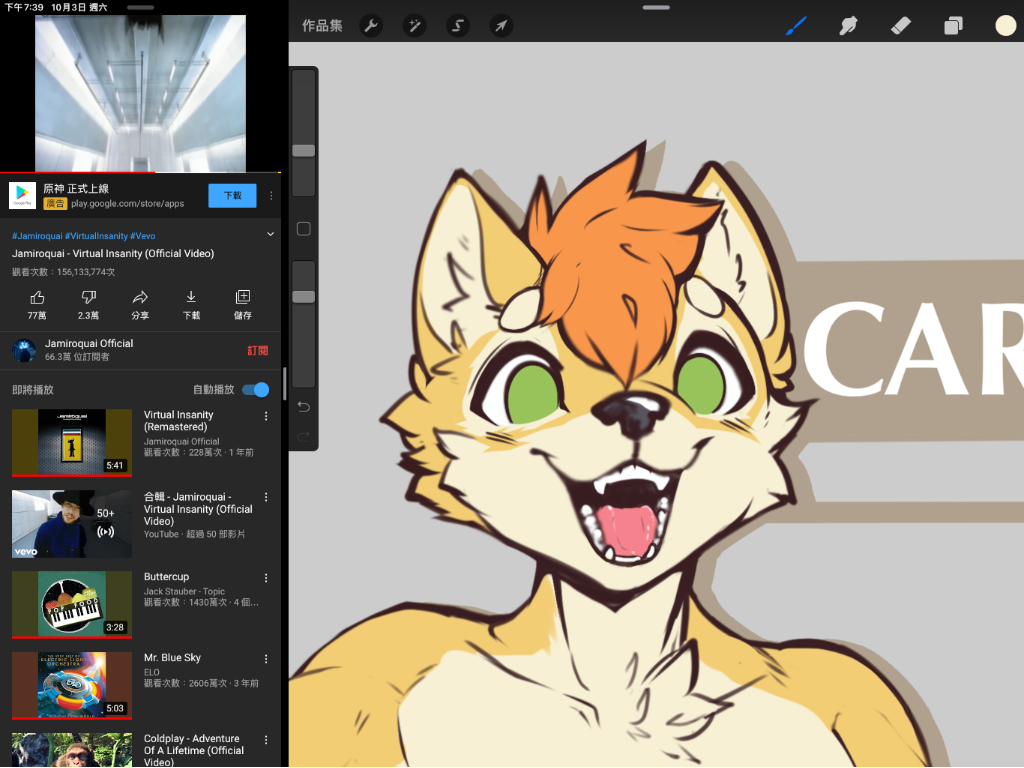Tap the play.google.com/store/apps ad URL
This screenshot has width=1024, height=768.
tap(127, 204)
